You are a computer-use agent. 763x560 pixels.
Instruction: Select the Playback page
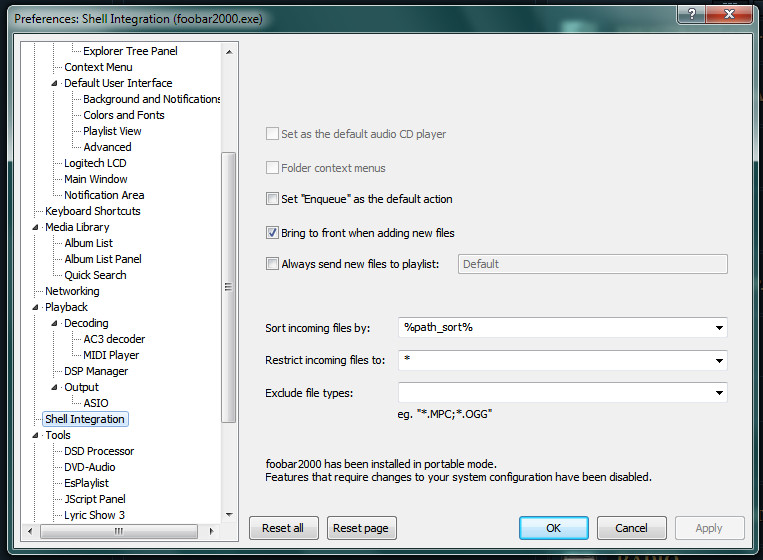(x=66, y=307)
